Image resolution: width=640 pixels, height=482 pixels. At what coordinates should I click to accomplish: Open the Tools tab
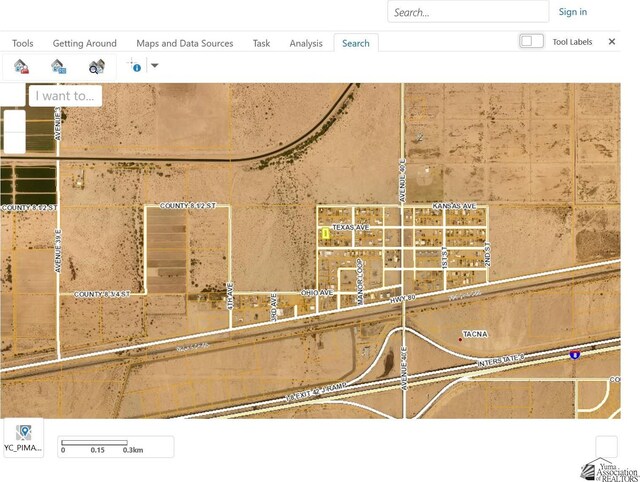pyautogui.click(x=22, y=43)
